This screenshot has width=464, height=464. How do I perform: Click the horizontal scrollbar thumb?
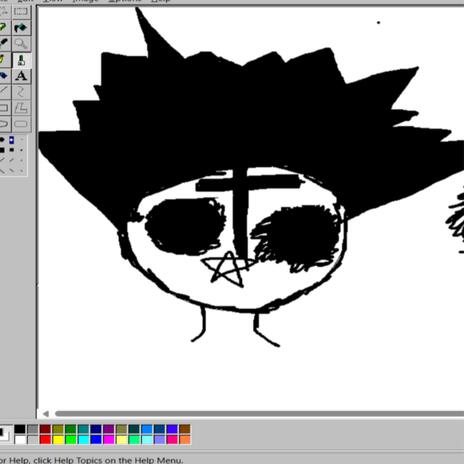[259, 414]
